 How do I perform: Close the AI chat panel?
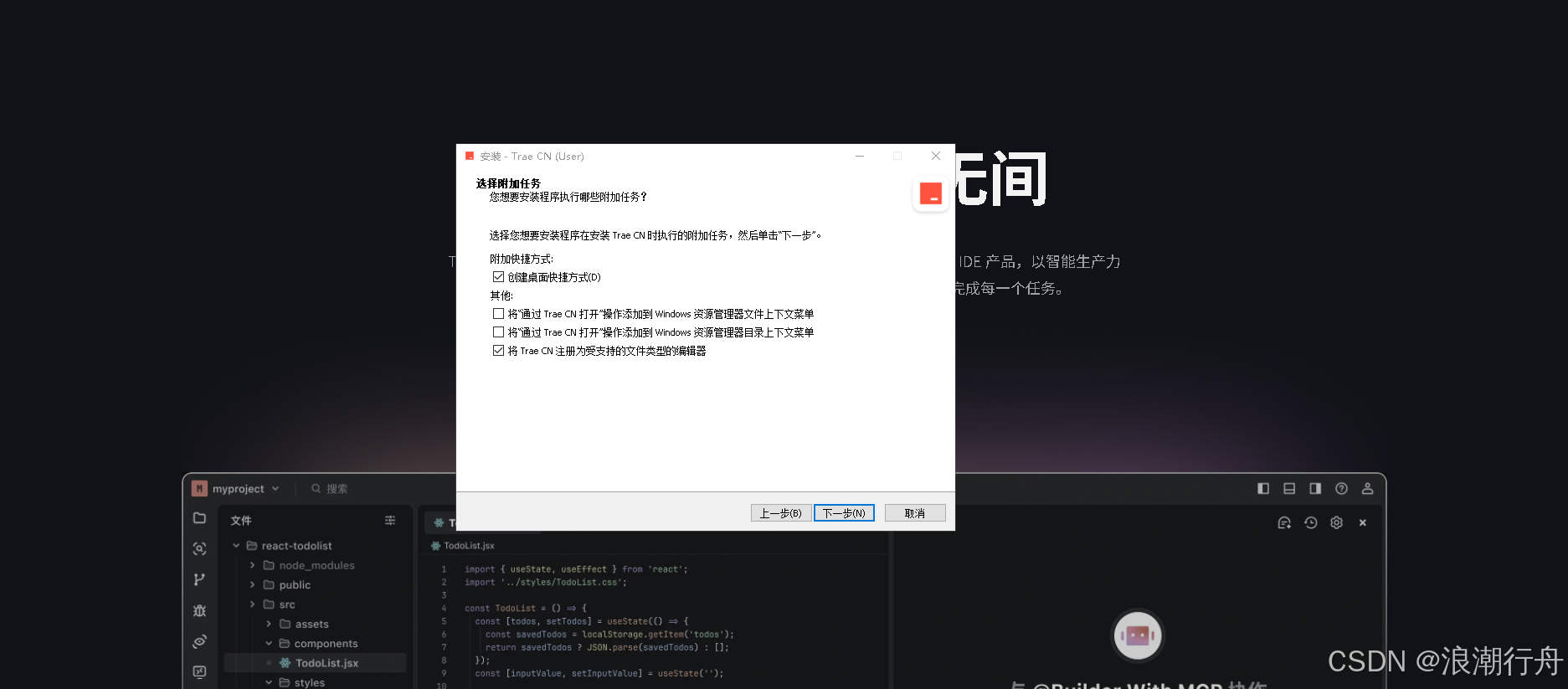click(1363, 522)
